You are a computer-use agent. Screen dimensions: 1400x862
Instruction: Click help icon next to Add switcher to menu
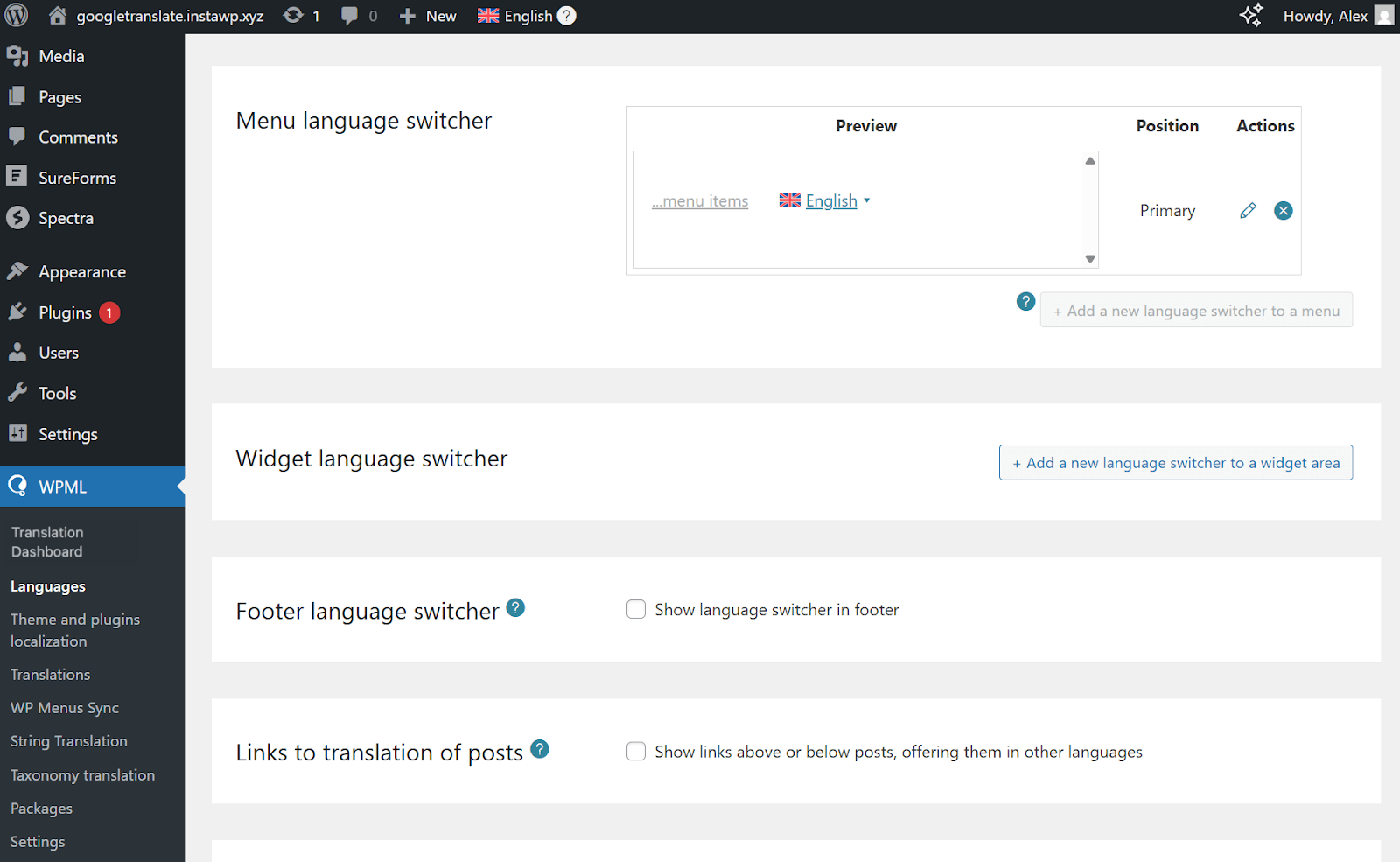[x=1026, y=302]
